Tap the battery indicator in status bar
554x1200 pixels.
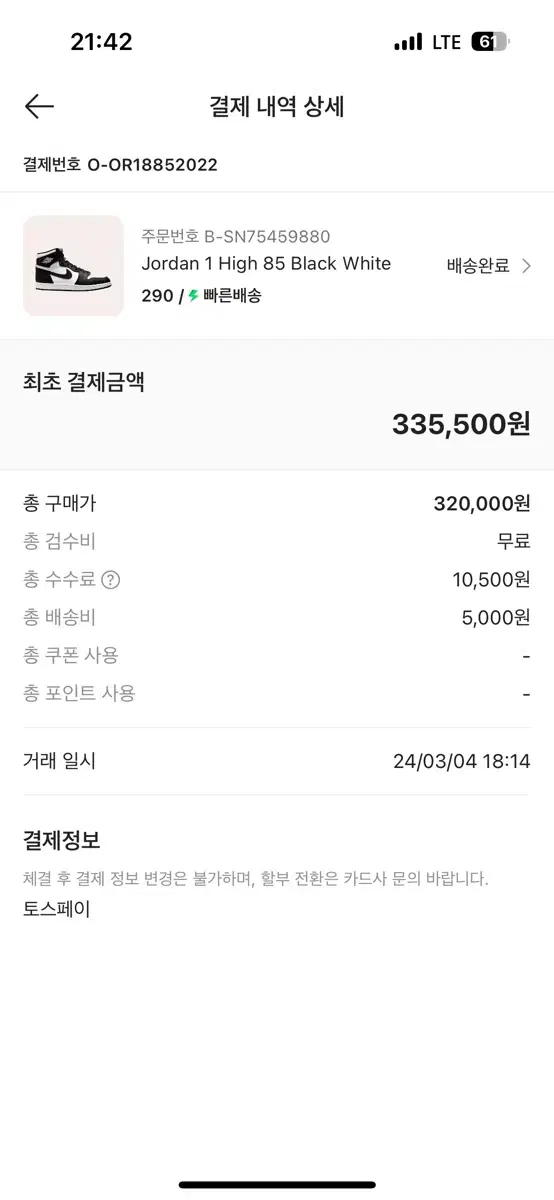490,42
